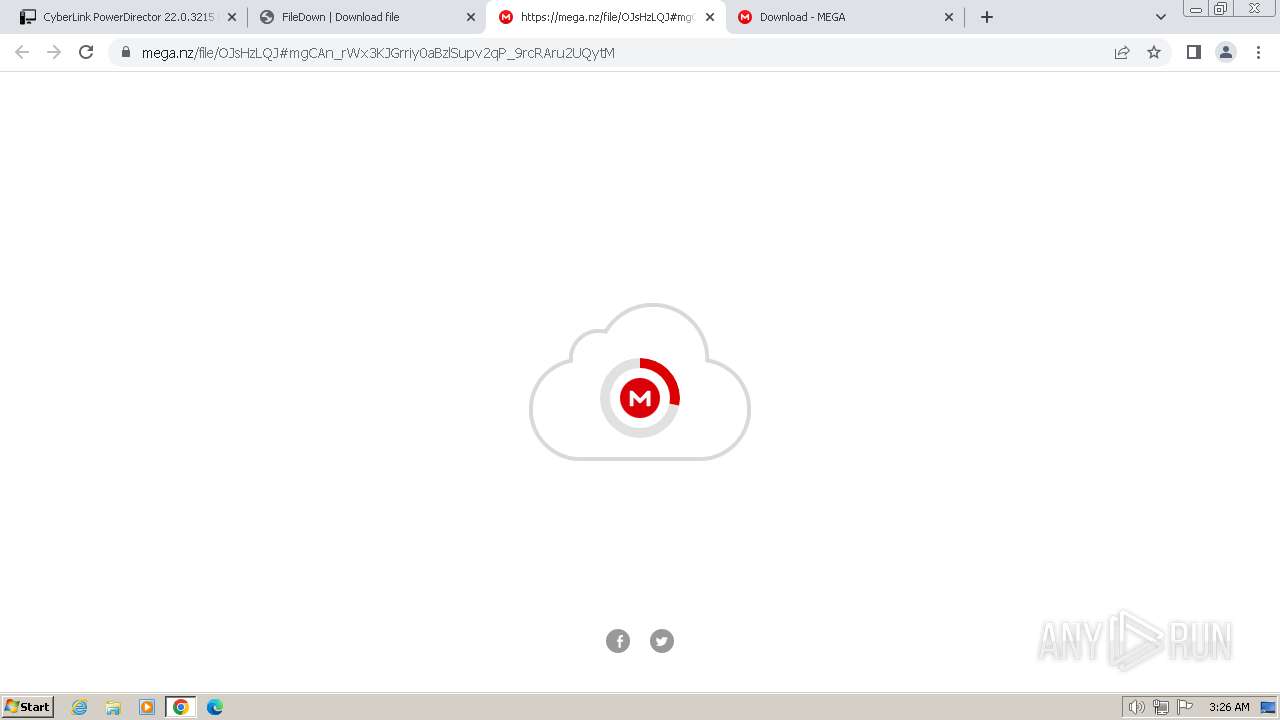The width and height of the screenshot is (1280, 720).
Task: Select the active mega.nz file tab
Action: coord(605,17)
